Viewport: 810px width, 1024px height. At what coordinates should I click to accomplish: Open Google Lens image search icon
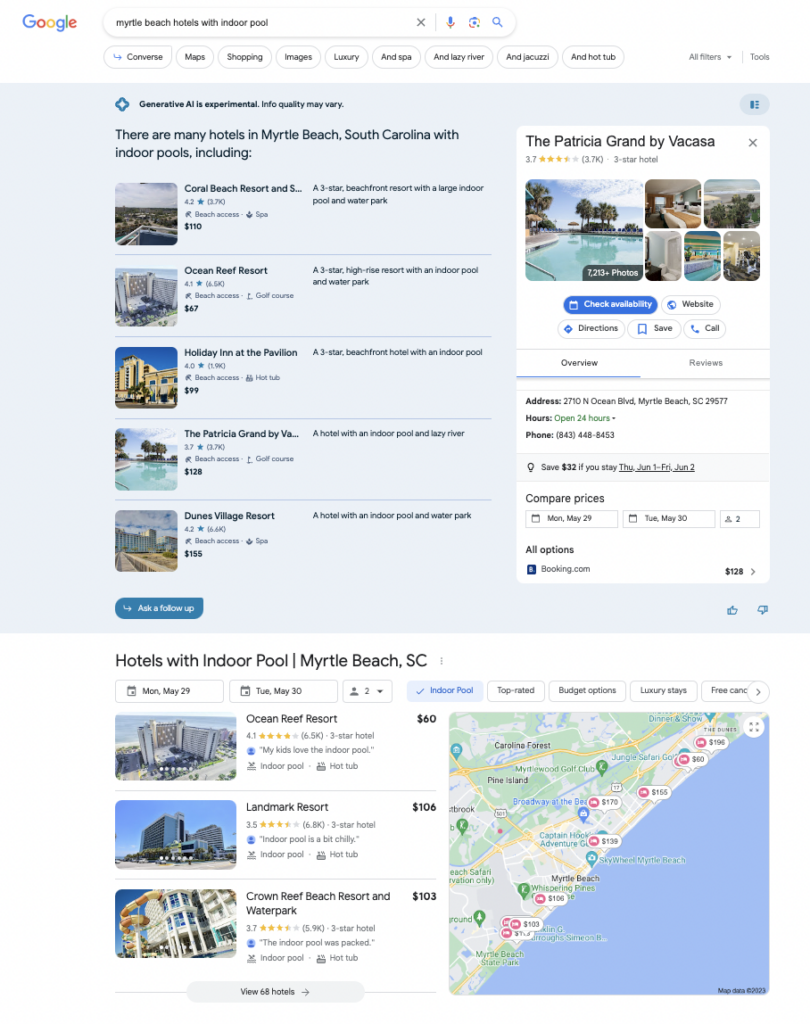[474, 22]
